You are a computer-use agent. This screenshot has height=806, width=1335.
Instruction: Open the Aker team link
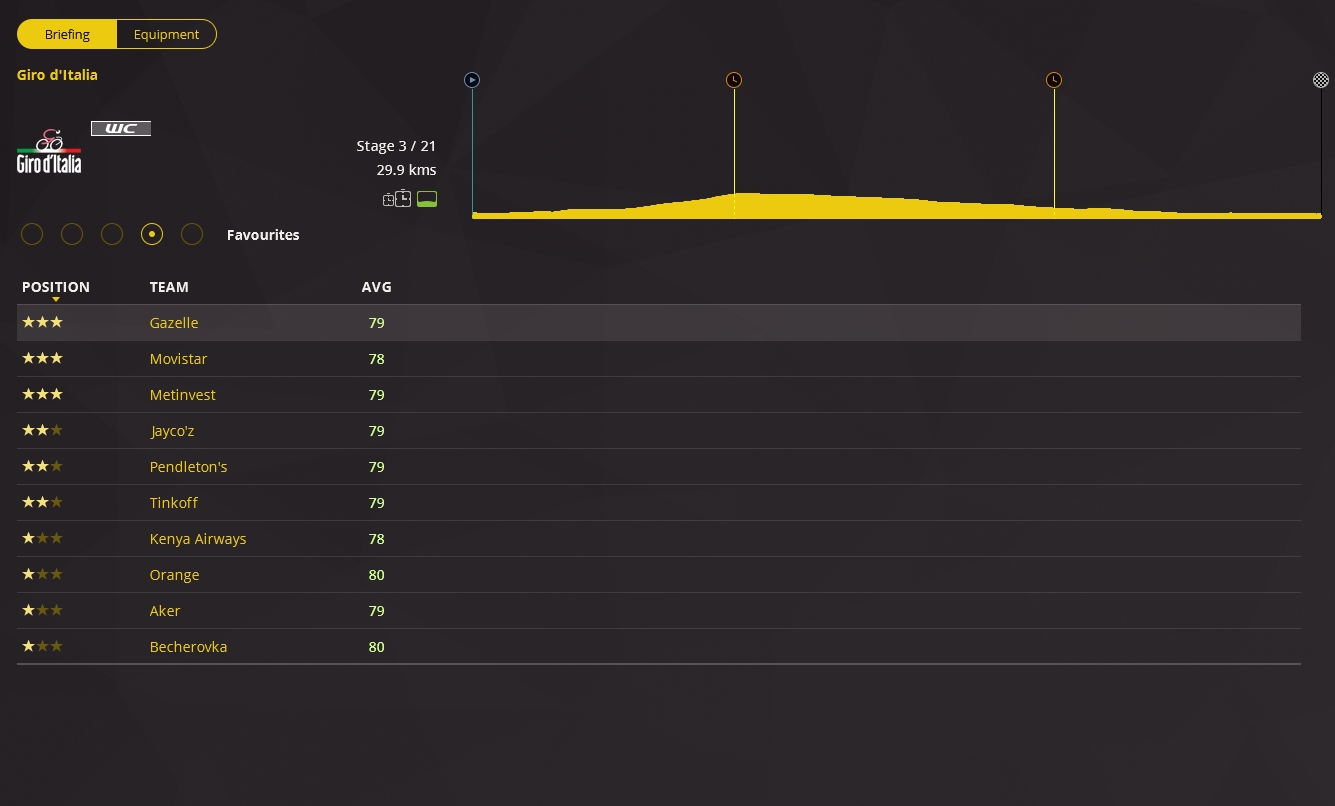pos(165,611)
